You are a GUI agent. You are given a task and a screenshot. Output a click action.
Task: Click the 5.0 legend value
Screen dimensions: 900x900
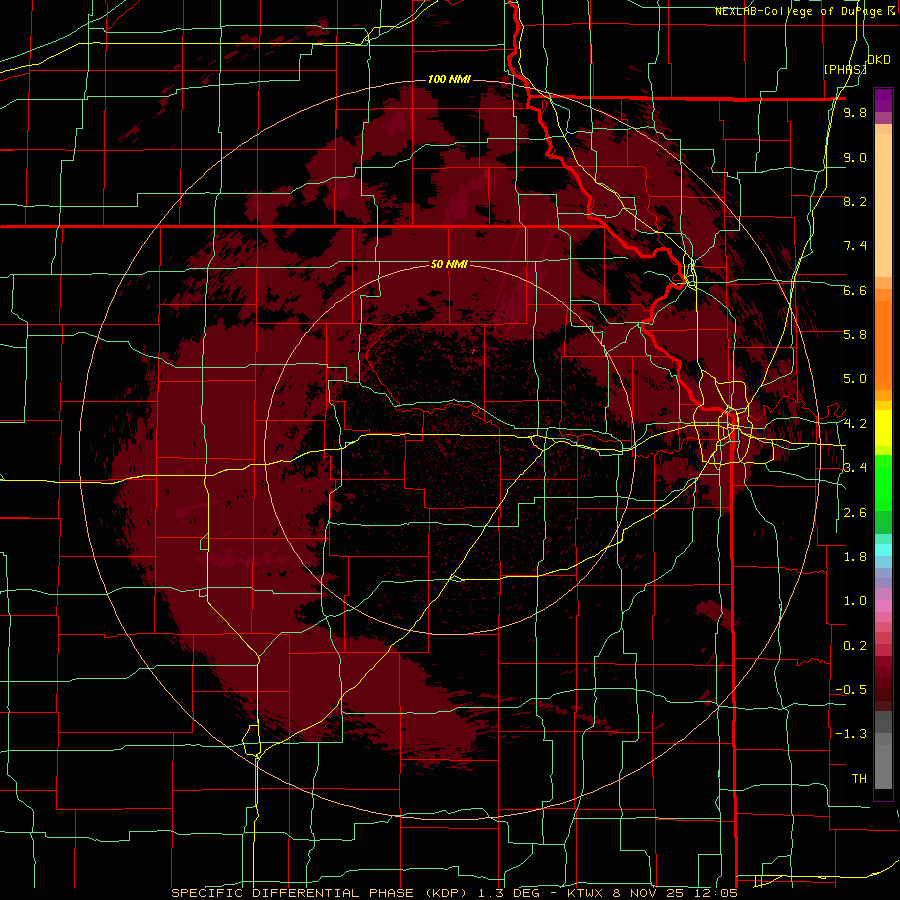pyautogui.click(x=855, y=379)
